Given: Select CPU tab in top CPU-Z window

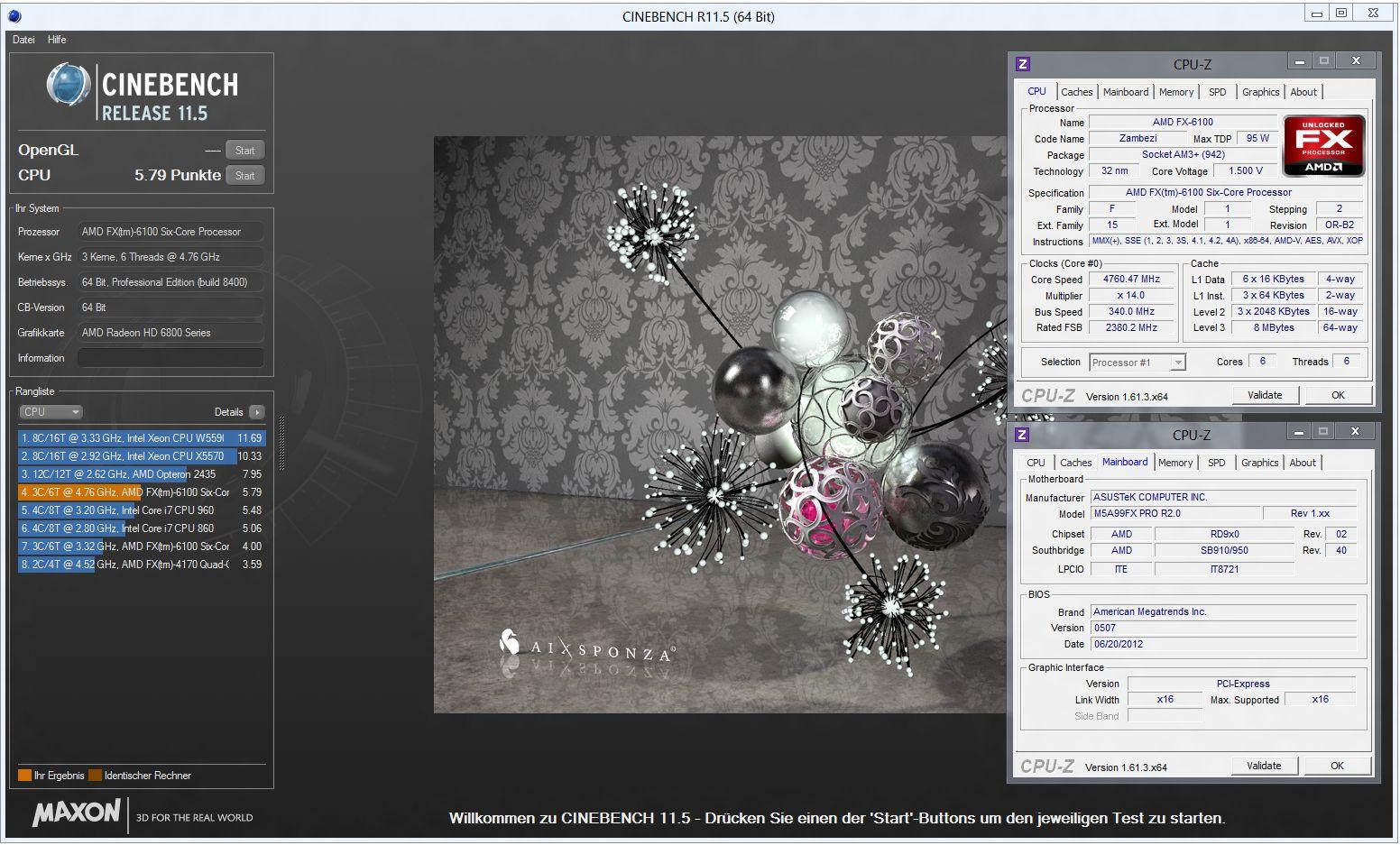Looking at the screenshot, I should (x=1037, y=91).
